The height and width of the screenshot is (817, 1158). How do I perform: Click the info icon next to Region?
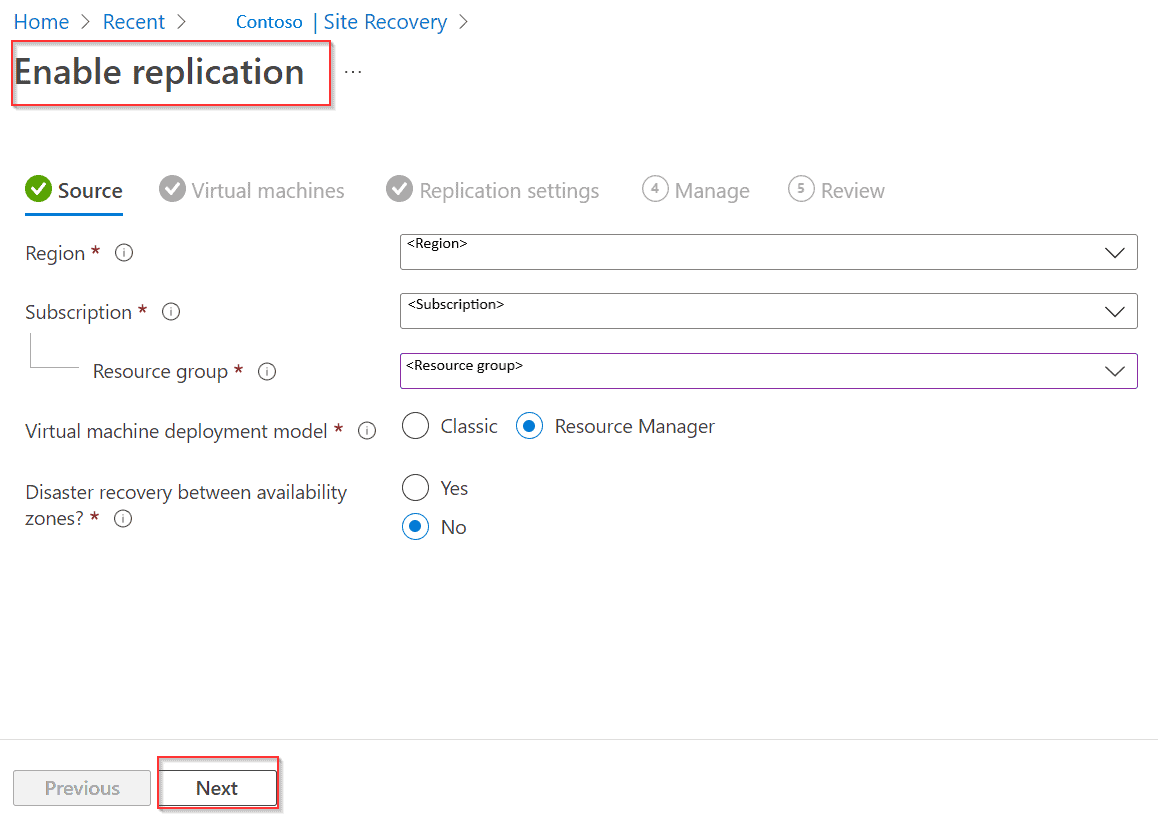coord(123,253)
